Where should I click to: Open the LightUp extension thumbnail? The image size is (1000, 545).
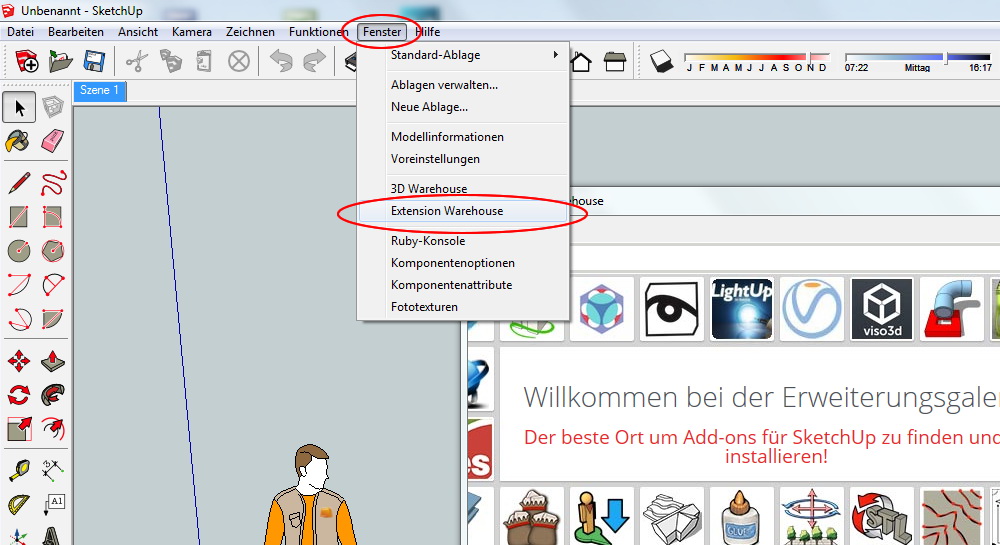(741, 309)
